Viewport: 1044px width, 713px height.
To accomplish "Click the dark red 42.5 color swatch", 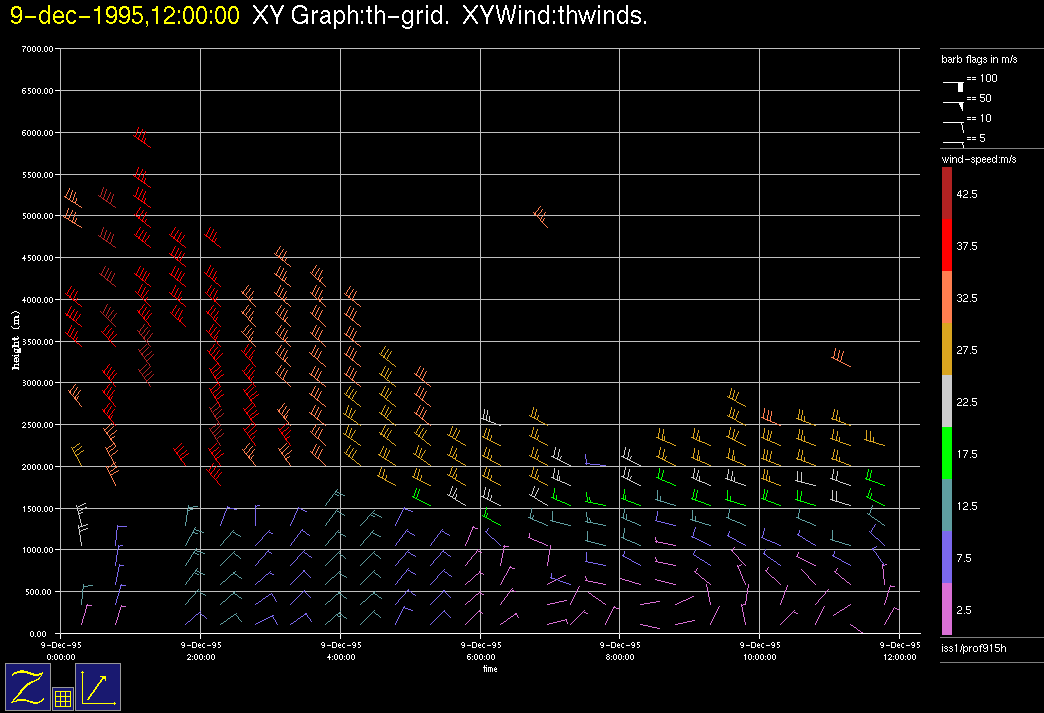I will tap(947, 193).
